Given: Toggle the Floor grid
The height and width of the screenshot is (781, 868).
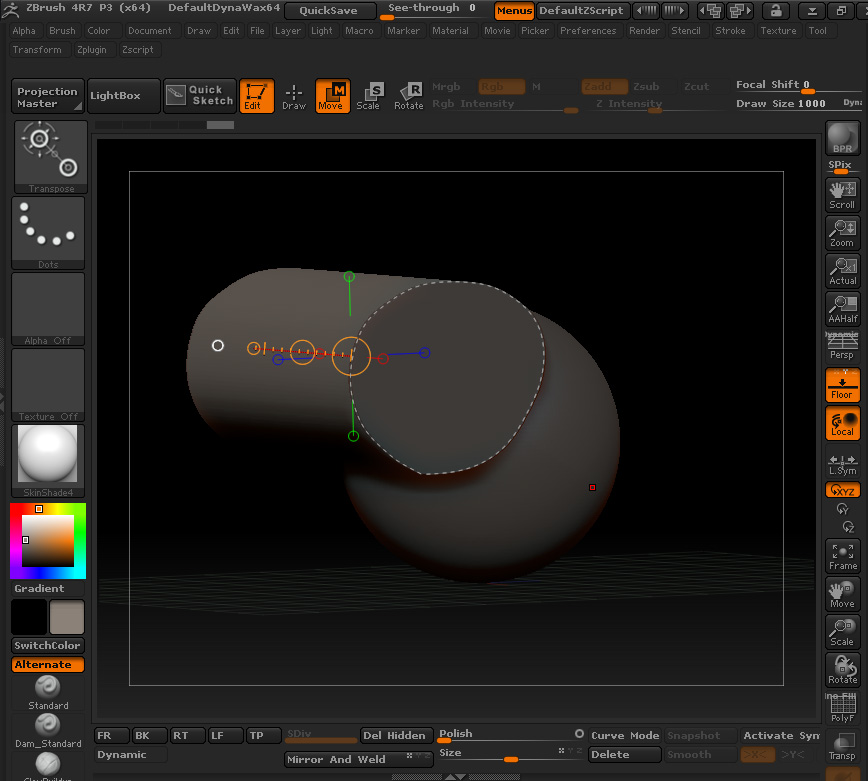Looking at the screenshot, I should pyautogui.click(x=843, y=385).
